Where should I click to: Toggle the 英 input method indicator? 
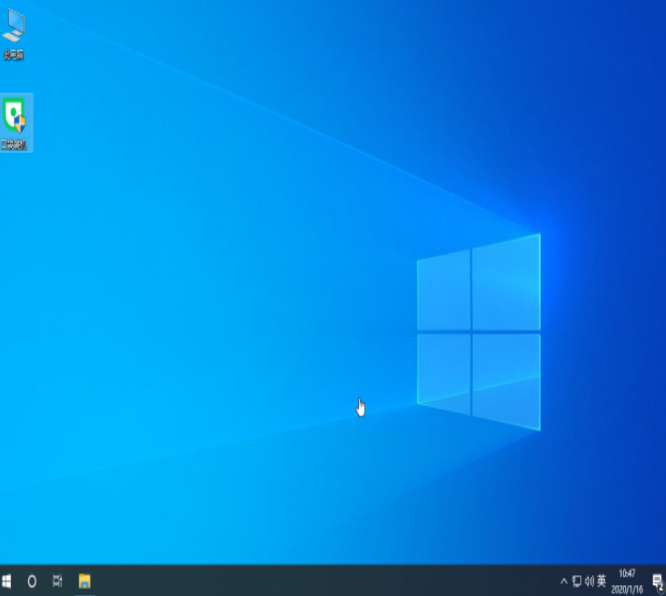[601, 580]
